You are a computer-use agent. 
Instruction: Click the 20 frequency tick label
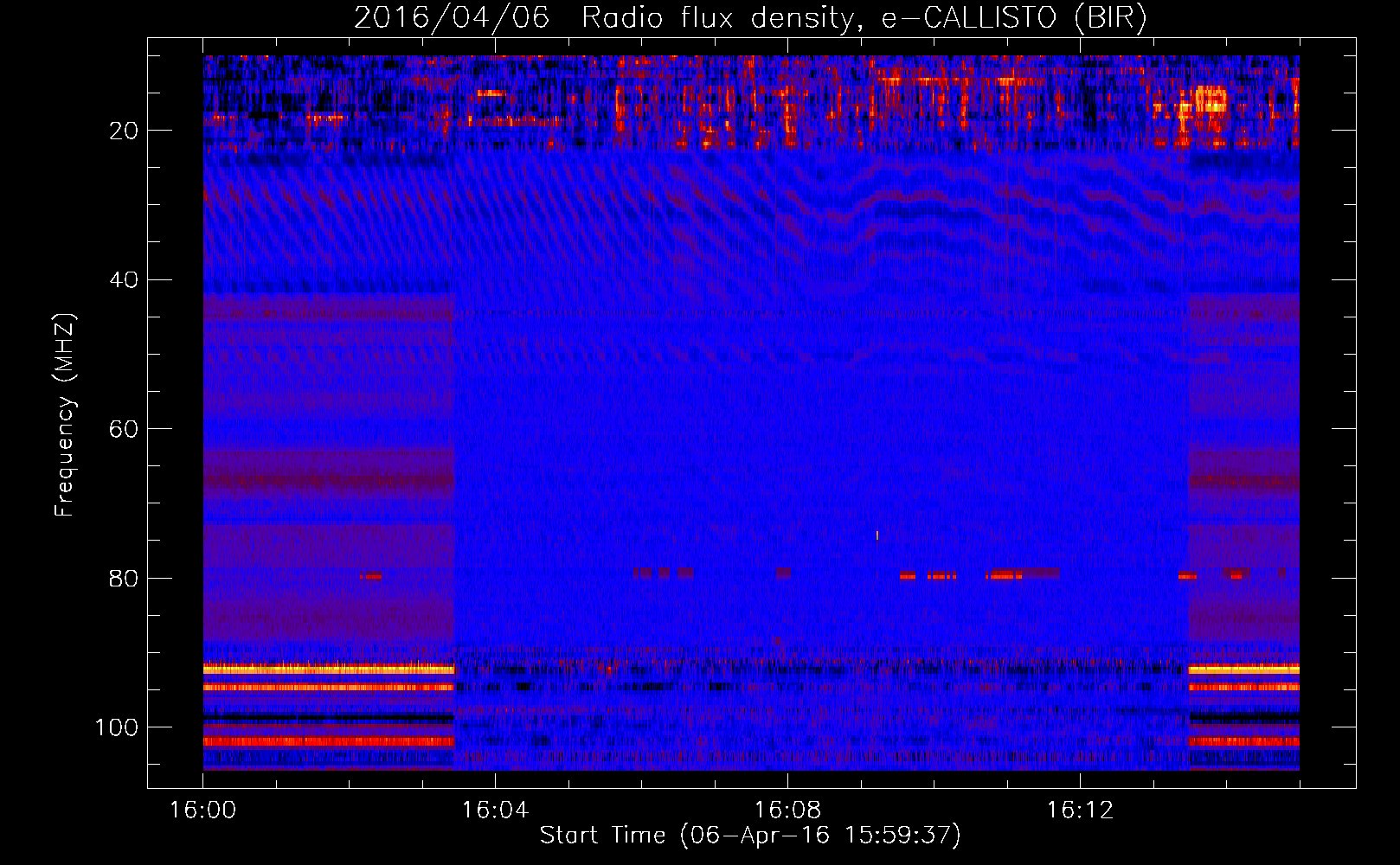[125, 131]
